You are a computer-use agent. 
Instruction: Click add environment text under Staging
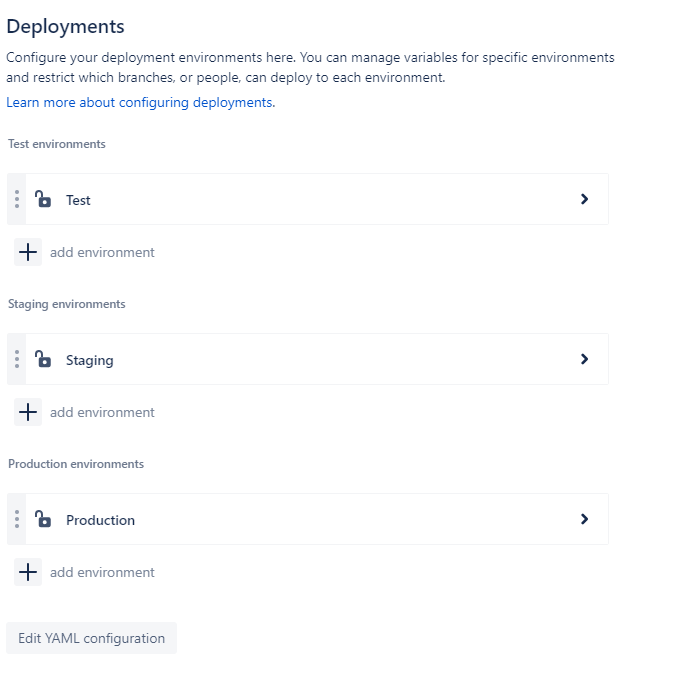click(102, 412)
